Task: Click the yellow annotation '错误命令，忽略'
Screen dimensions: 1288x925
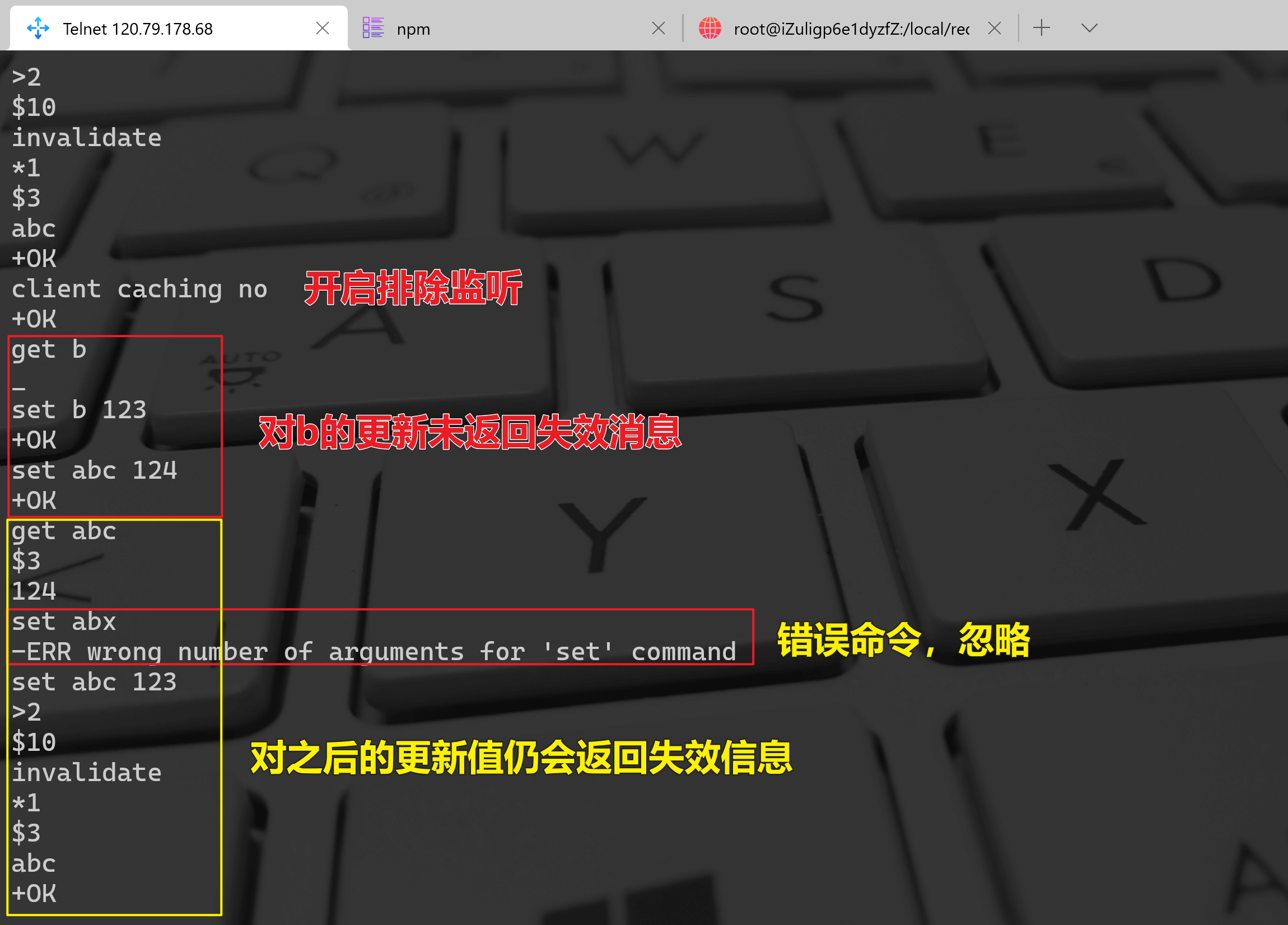Action: click(903, 640)
